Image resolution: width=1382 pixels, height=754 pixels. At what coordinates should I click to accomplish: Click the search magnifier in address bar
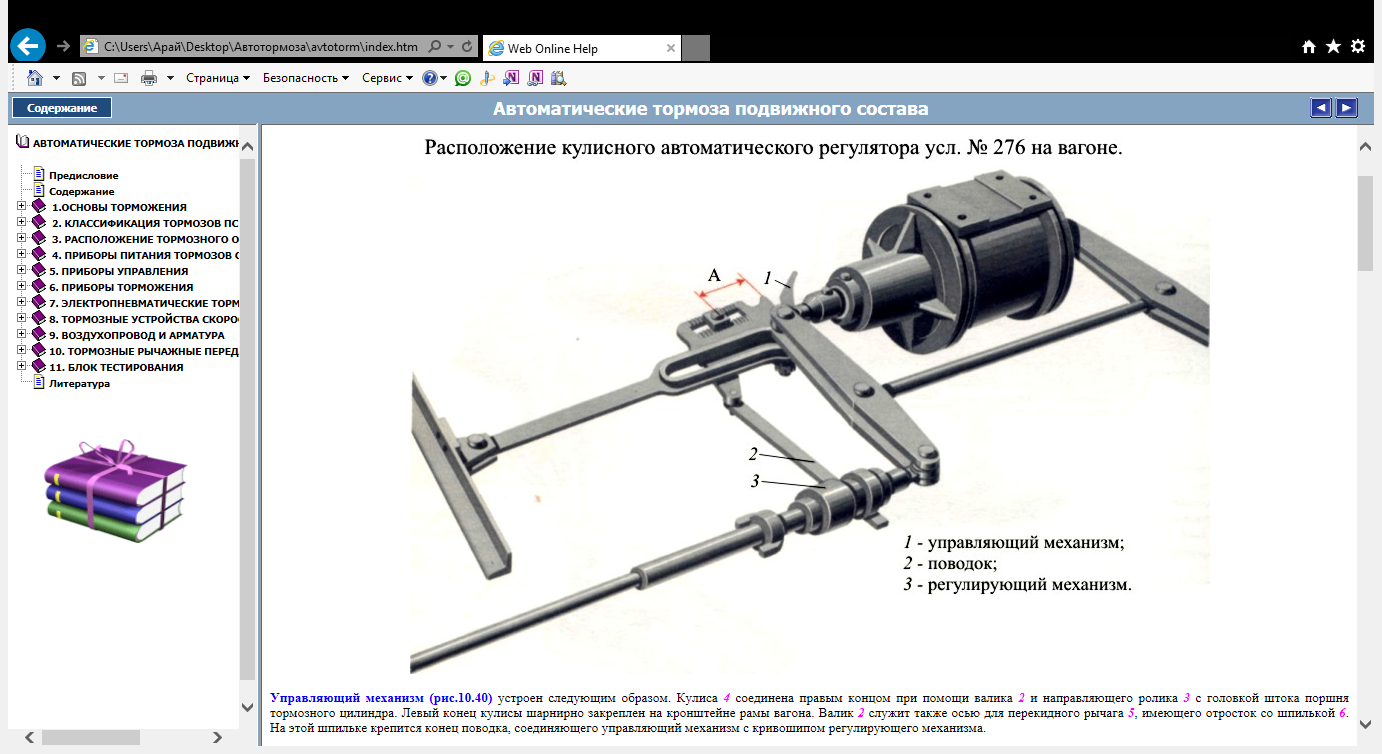[435, 47]
